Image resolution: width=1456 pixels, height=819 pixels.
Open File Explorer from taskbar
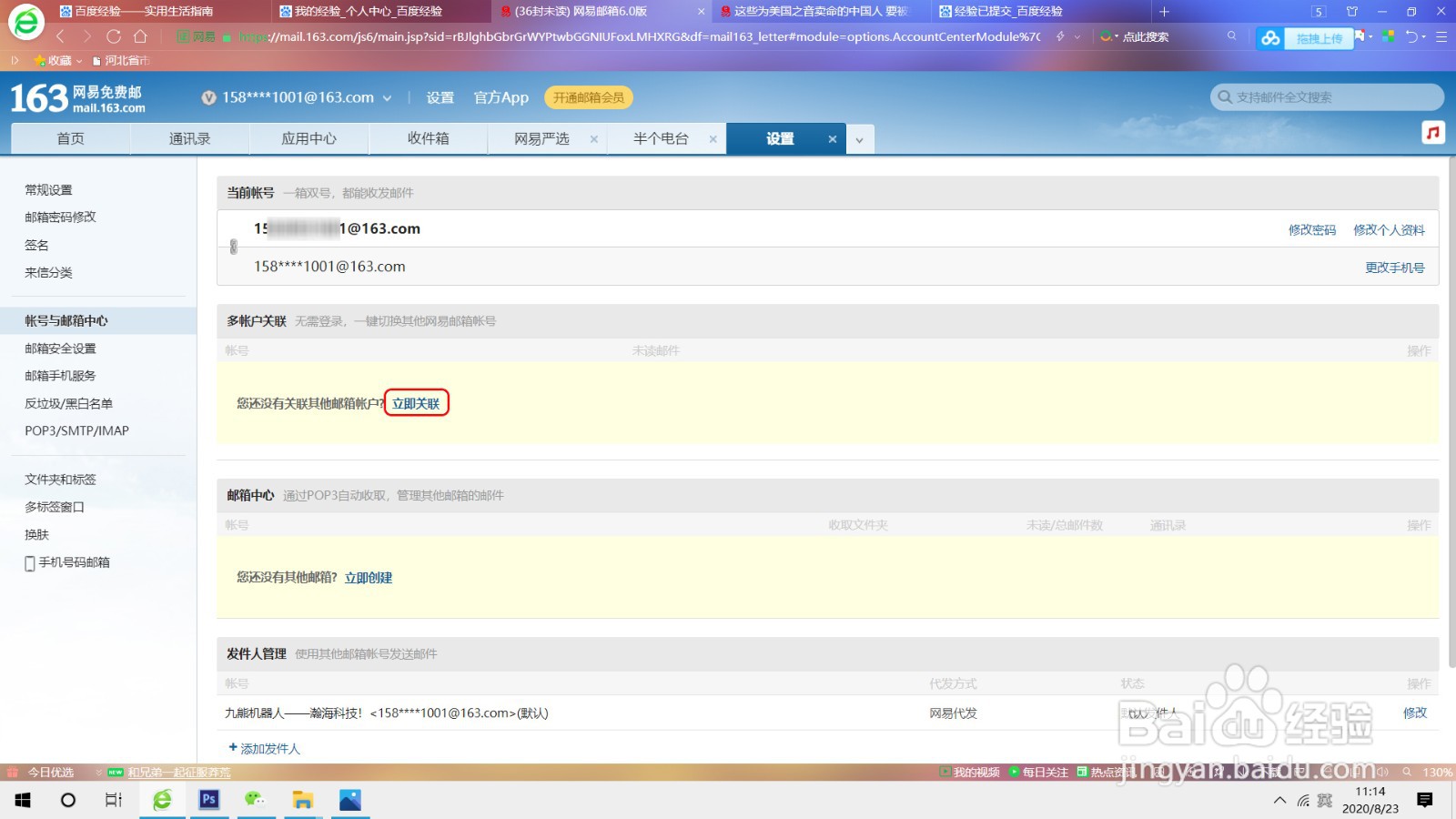tap(302, 800)
